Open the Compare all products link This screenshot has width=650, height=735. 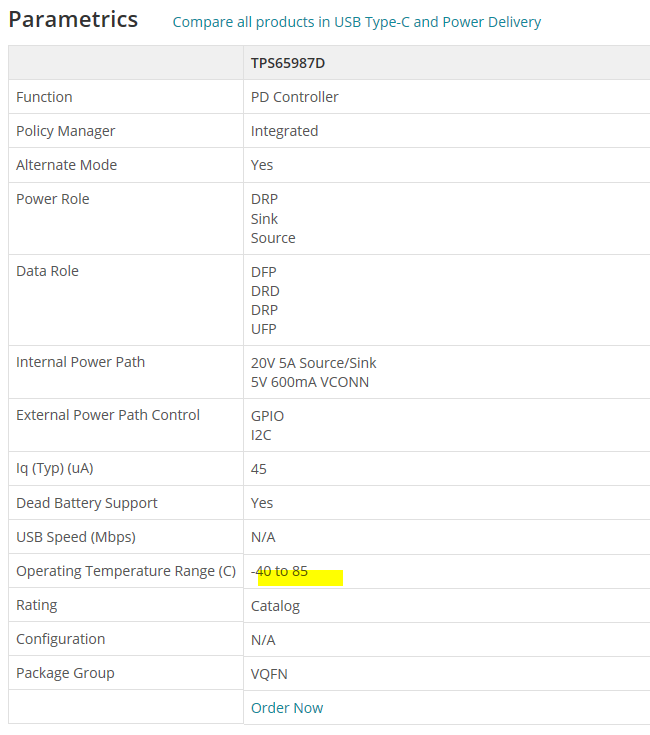tap(357, 22)
